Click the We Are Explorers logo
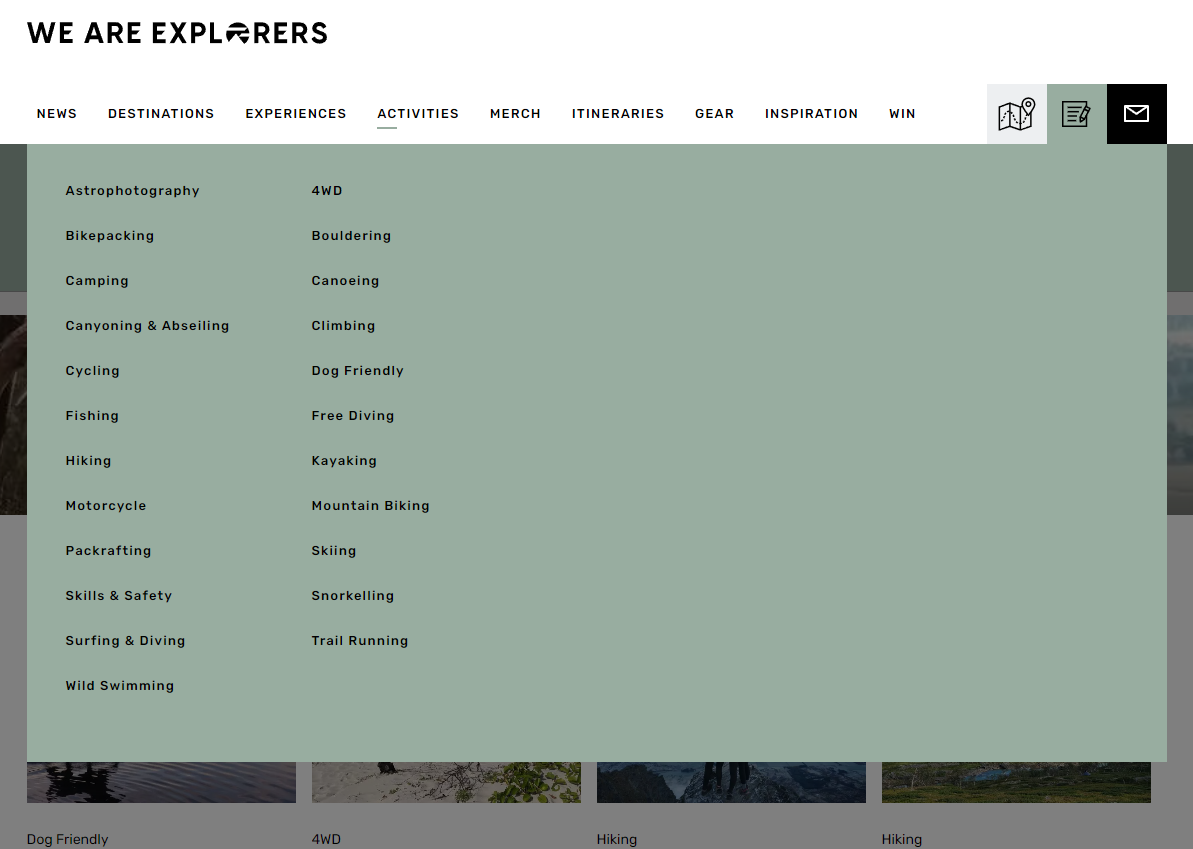Image resolution: width=1193 pixels, height=849 pixels. tap(177, 33)
